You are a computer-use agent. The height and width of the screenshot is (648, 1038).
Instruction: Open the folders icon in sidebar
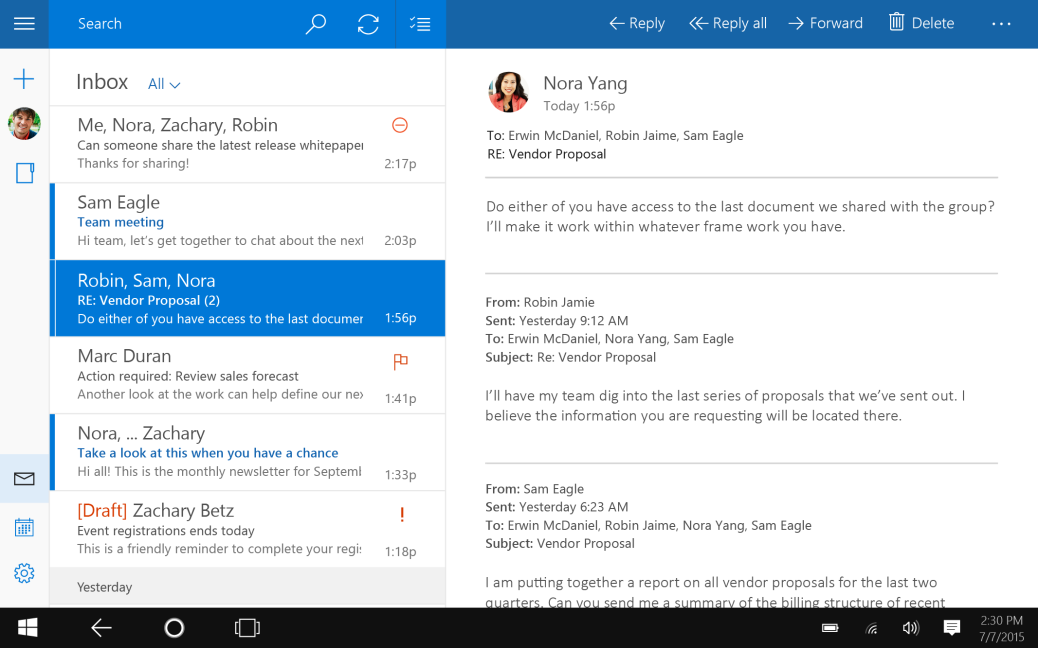(24, 173)
